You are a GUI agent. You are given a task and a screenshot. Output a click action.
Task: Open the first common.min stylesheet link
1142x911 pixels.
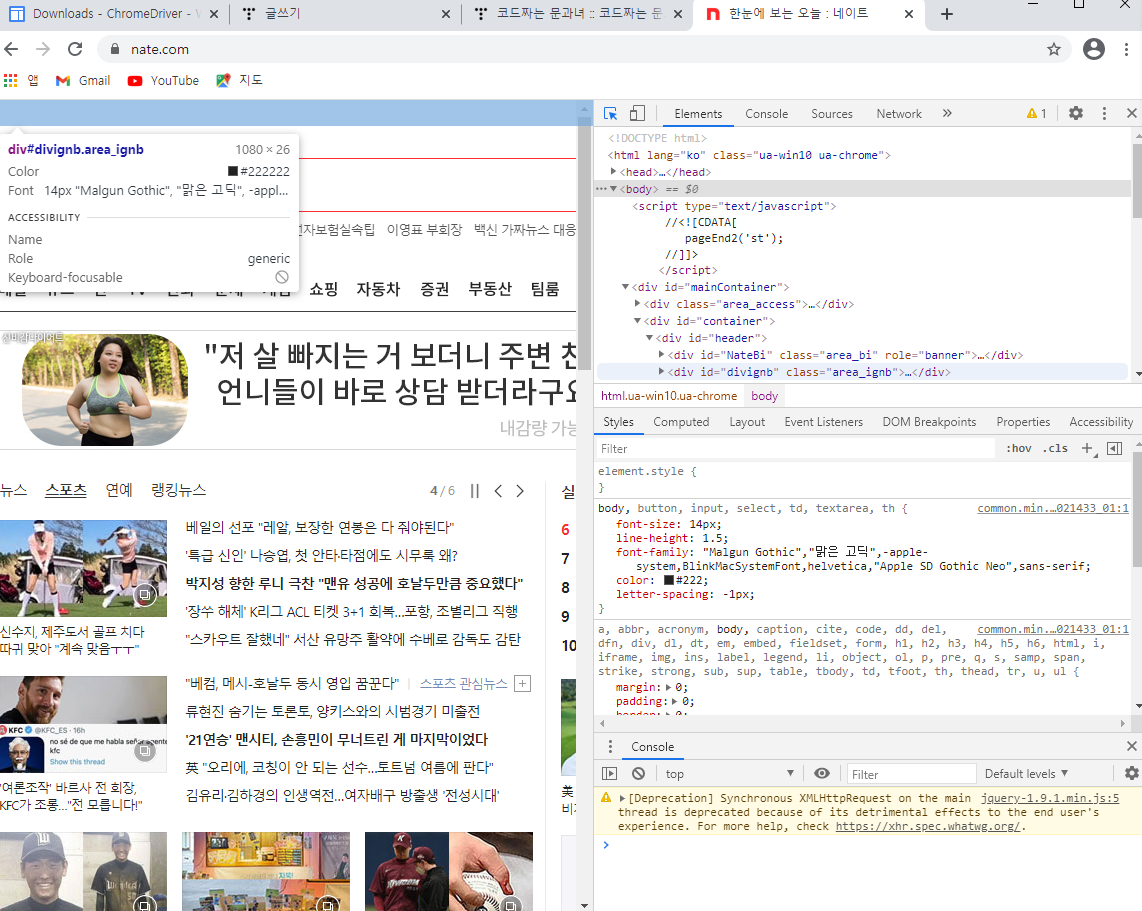click(x=1052, y=508)
